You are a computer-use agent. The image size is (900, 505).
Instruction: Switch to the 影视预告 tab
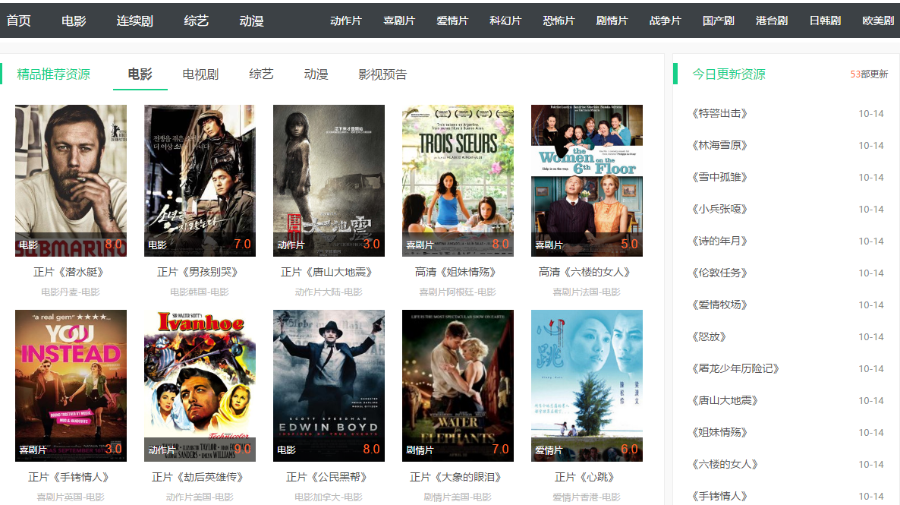[382, 74]
